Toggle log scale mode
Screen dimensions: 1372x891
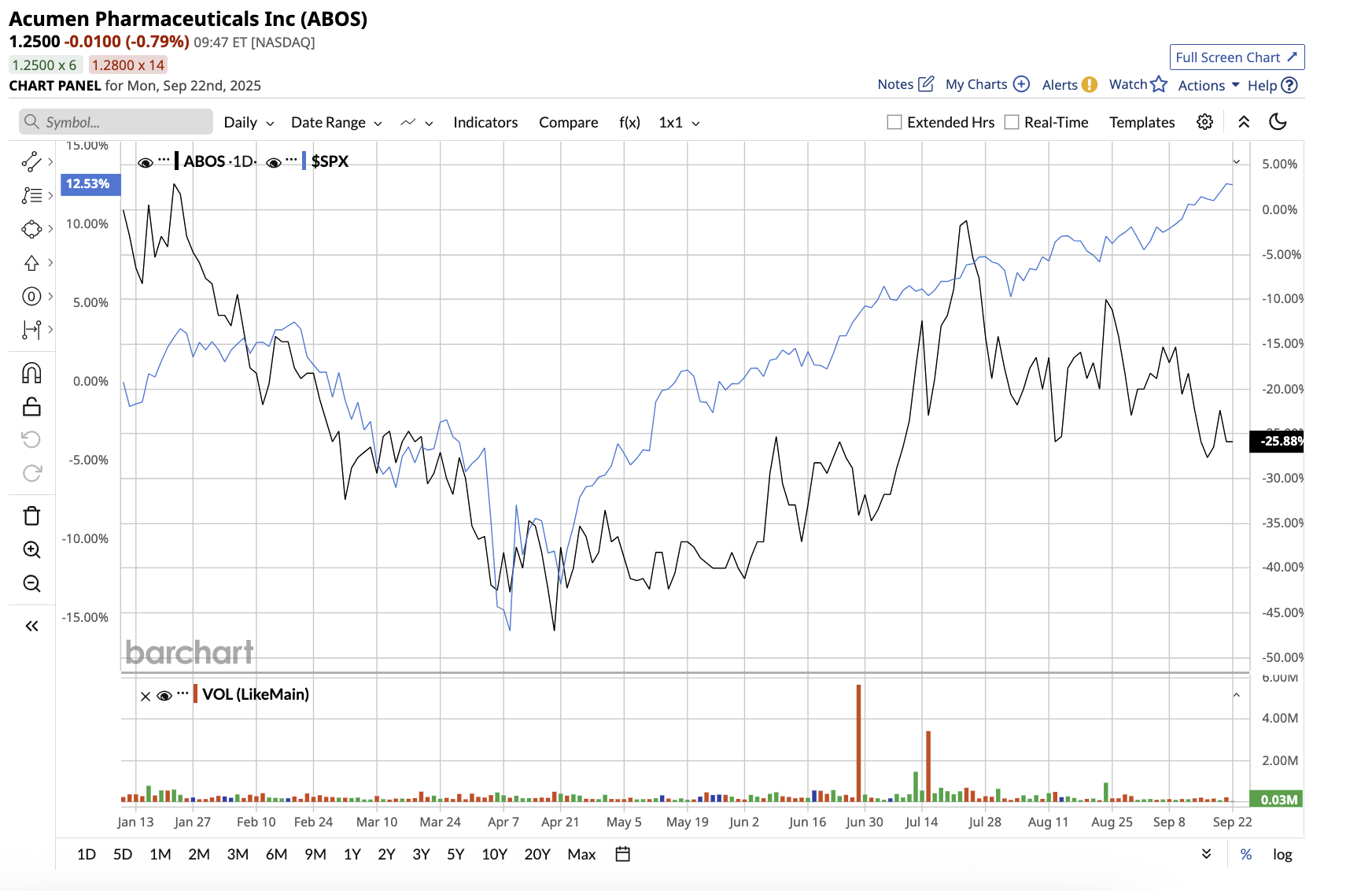(1282, 854)
